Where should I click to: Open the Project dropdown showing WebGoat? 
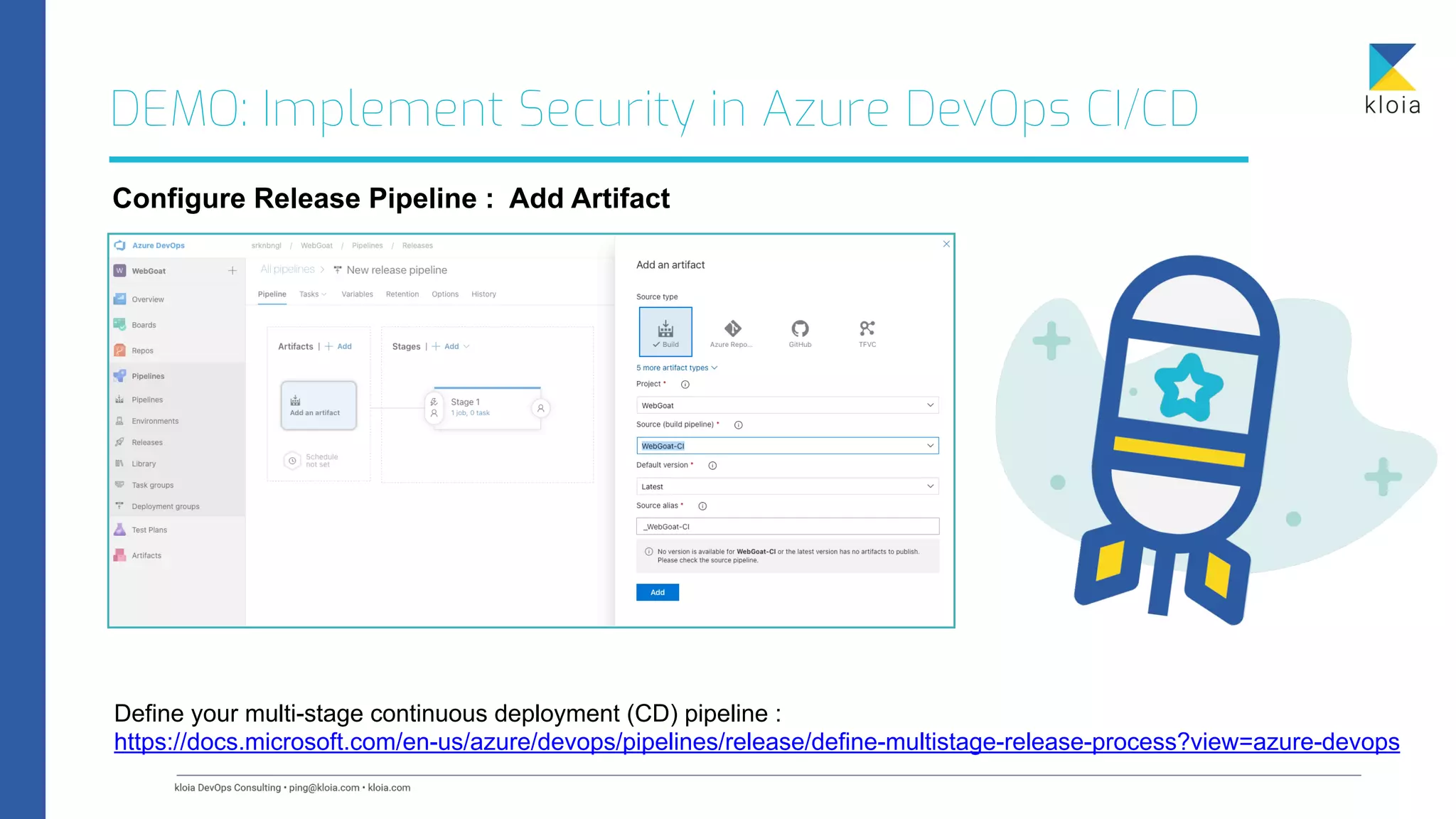tap(787, 405)
